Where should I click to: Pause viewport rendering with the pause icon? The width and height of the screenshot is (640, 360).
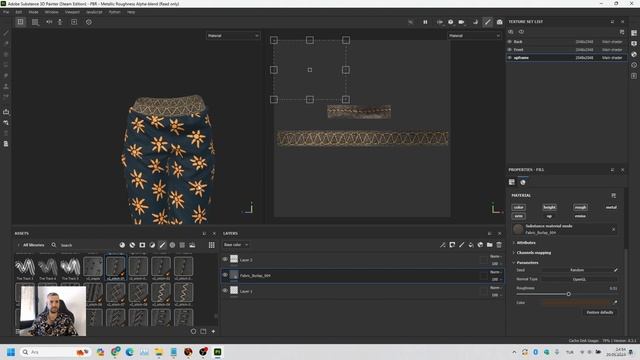pyautogui.click(x=425, y=22)
